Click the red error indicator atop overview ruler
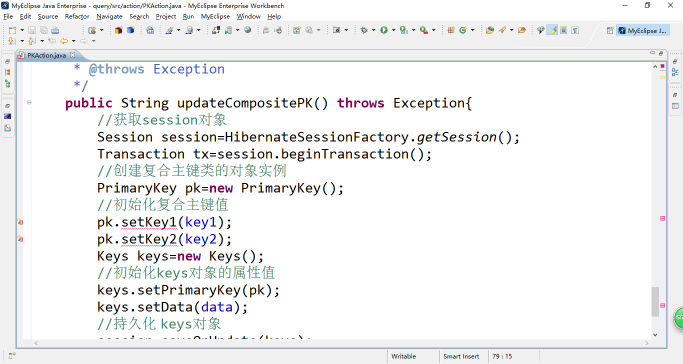Screen dimensions: 683x364 (663, 66)
